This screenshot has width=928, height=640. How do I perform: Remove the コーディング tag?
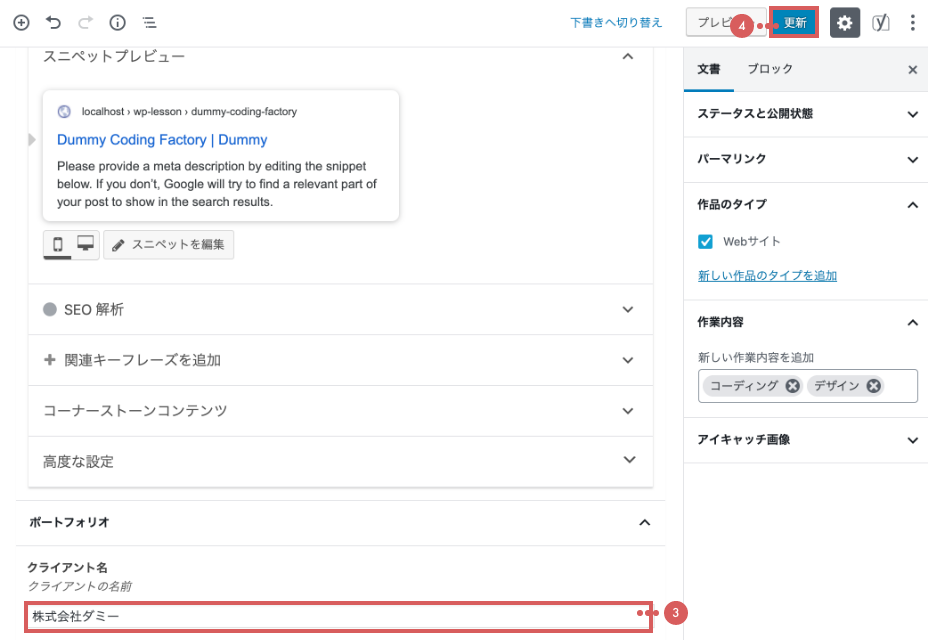click(792, 386)
